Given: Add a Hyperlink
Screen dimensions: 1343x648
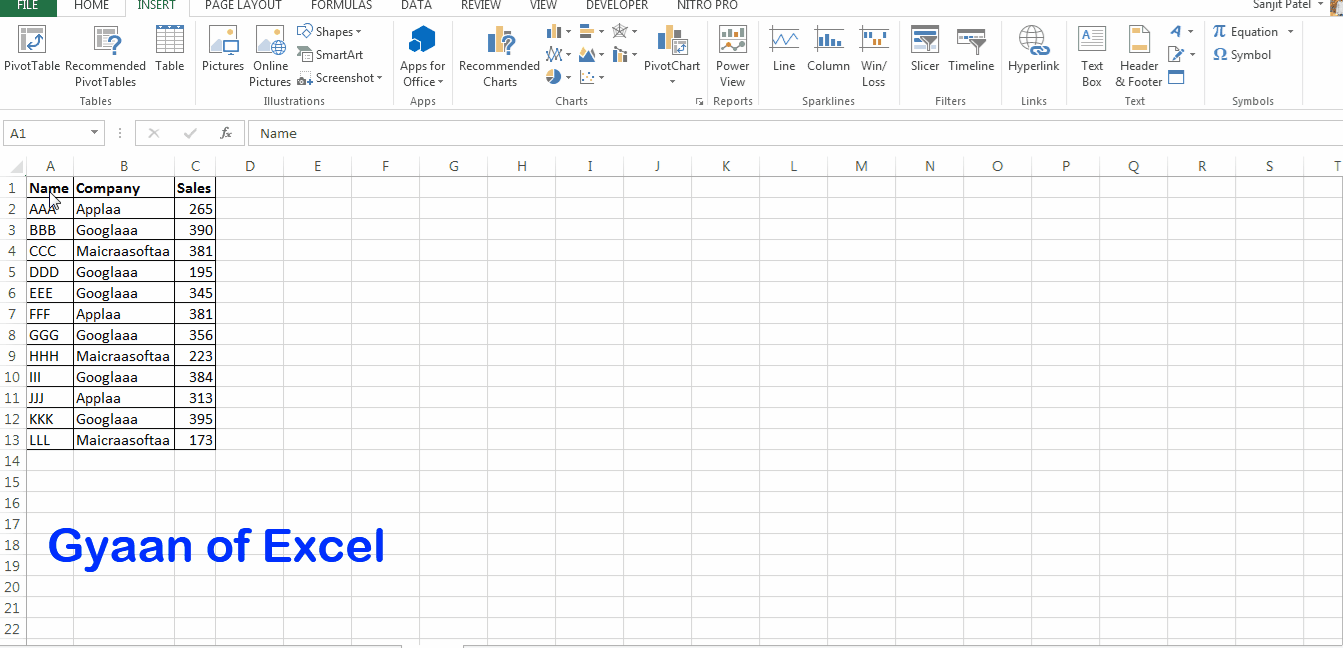Looking at the screenshot, I should point(1033,50).
